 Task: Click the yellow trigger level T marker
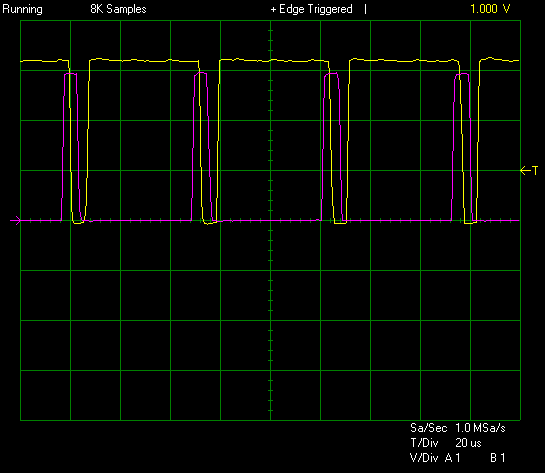tap(529, 171)
